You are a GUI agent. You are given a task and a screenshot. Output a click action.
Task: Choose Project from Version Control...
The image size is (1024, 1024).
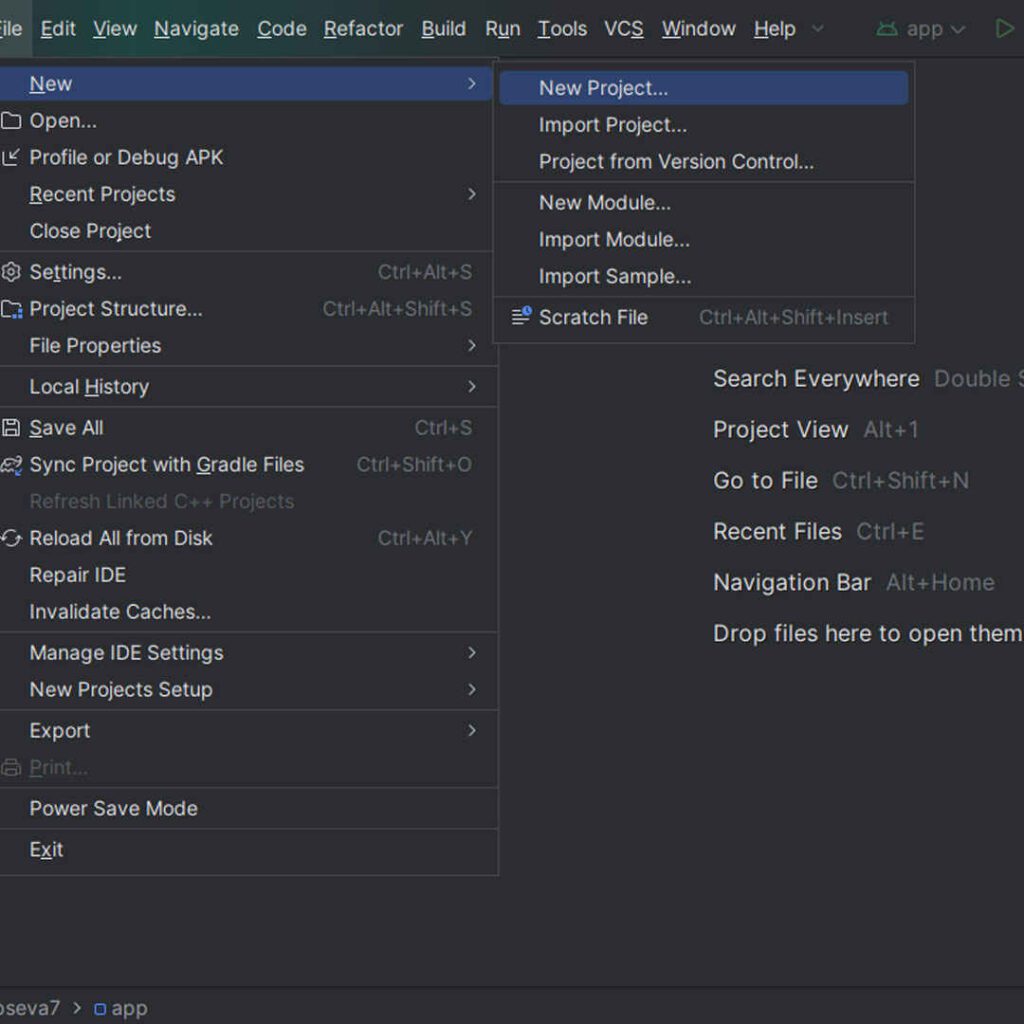pyautogui.click(x=676, y=162)
